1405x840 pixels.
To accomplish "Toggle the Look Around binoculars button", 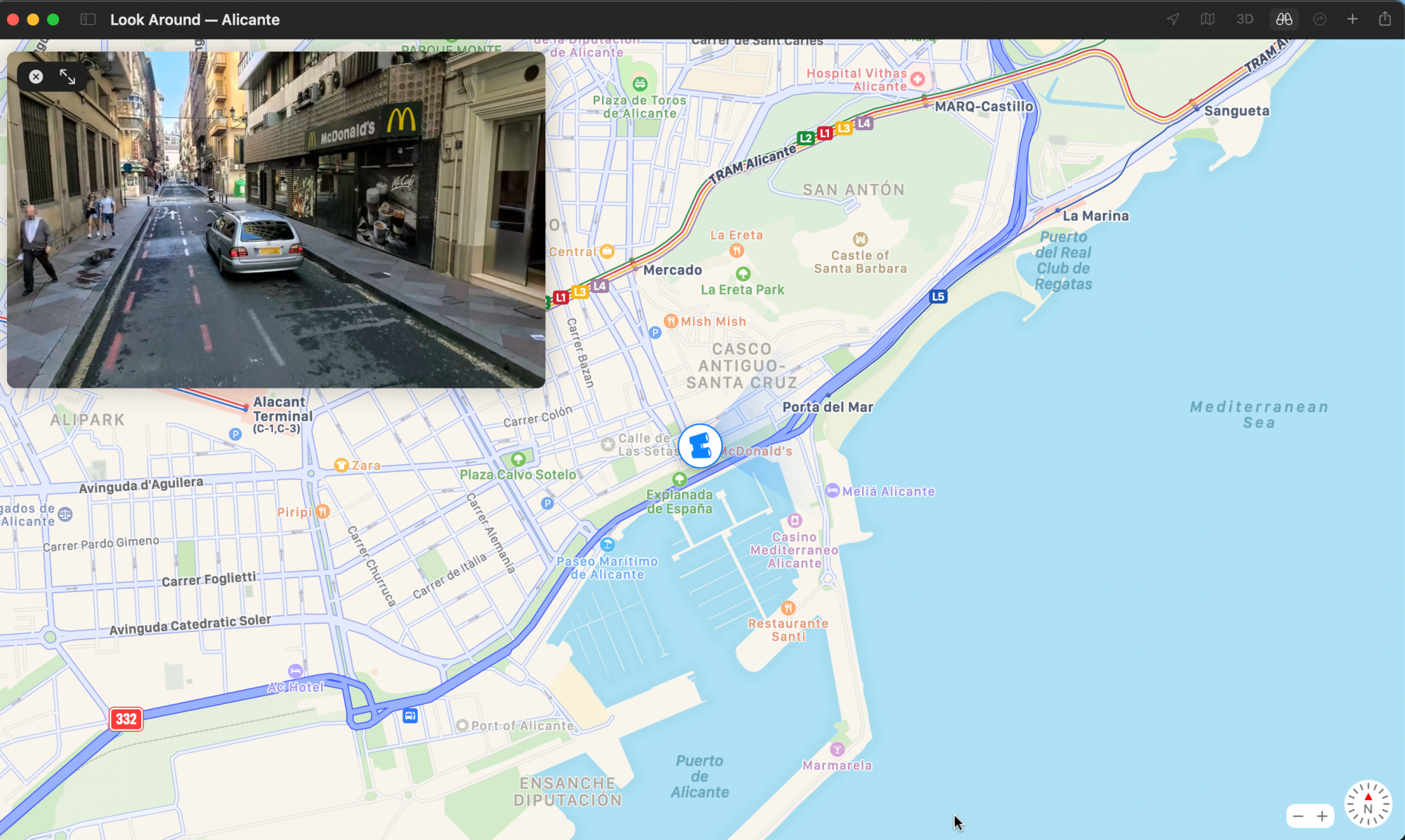I will point(1284,20).
